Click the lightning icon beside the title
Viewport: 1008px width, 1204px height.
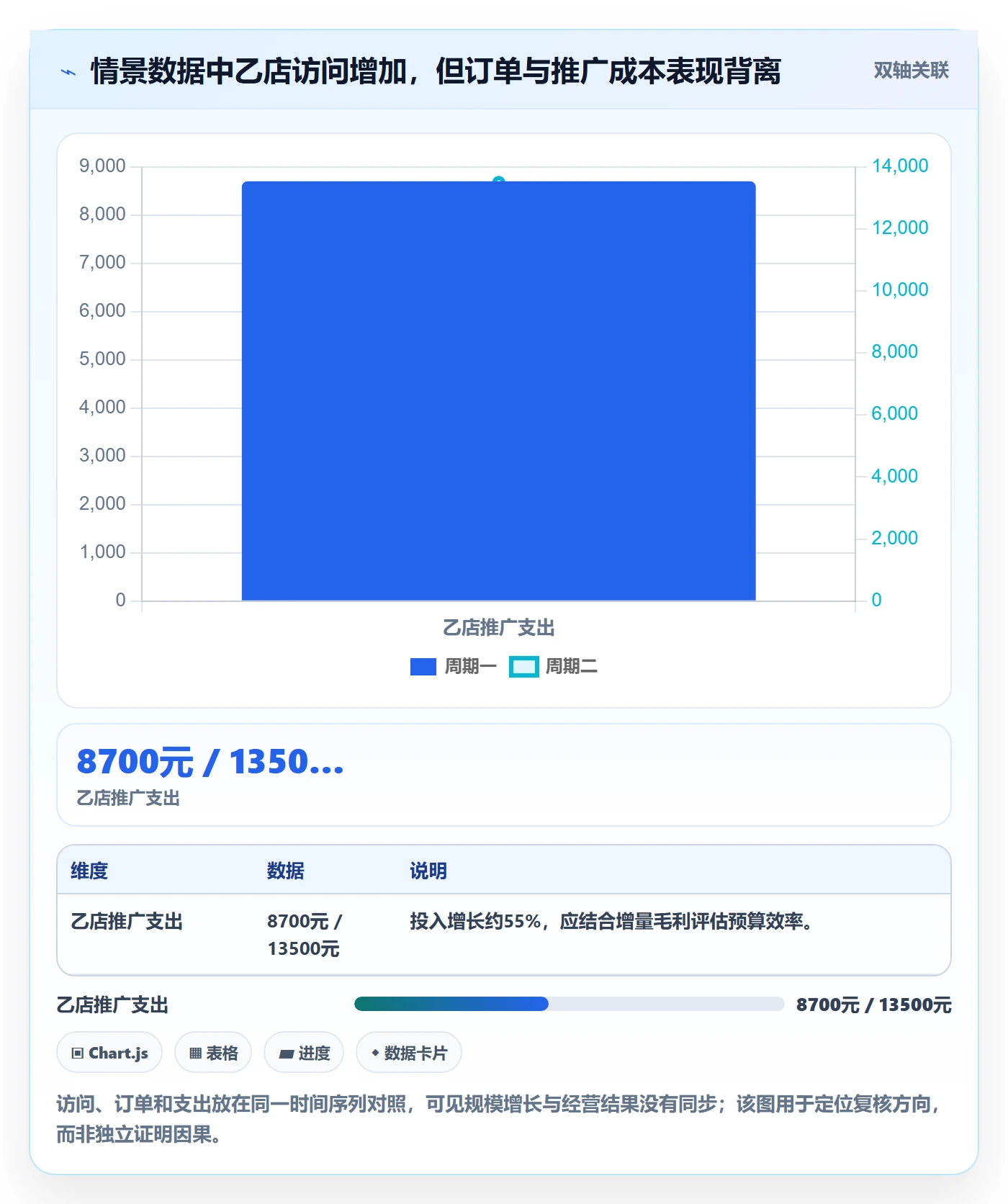click(68, 72)
